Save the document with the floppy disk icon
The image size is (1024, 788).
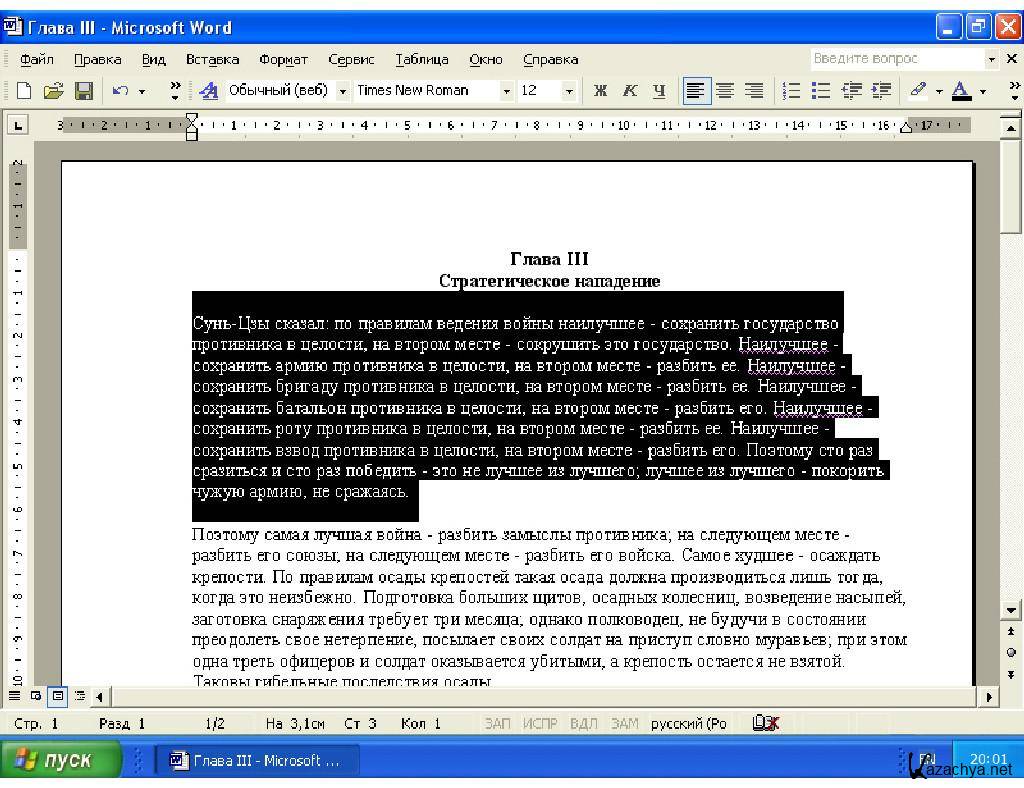point(84,91)
